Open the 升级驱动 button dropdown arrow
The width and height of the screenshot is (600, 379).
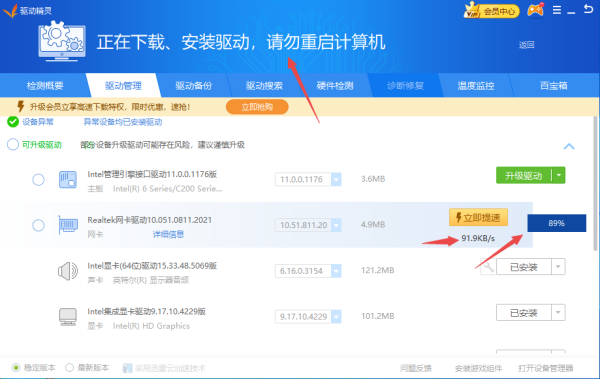pos(559,175)
